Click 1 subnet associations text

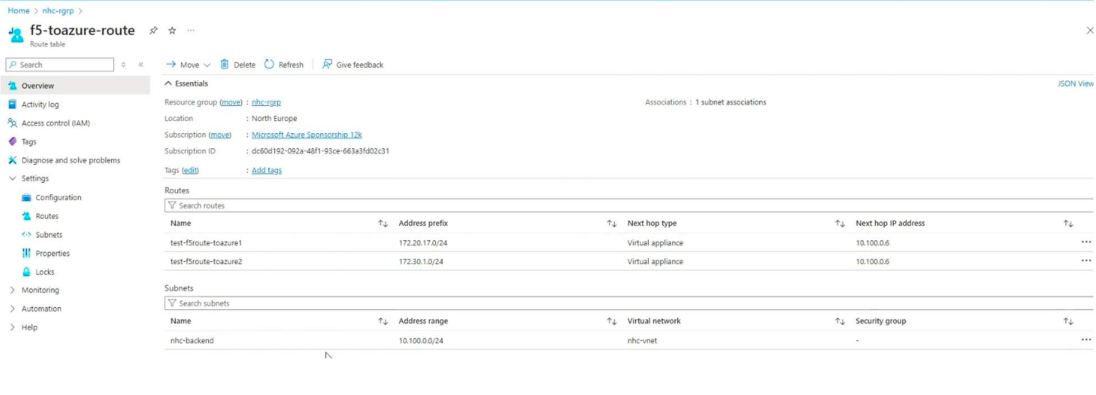click(x=730, y=102)
